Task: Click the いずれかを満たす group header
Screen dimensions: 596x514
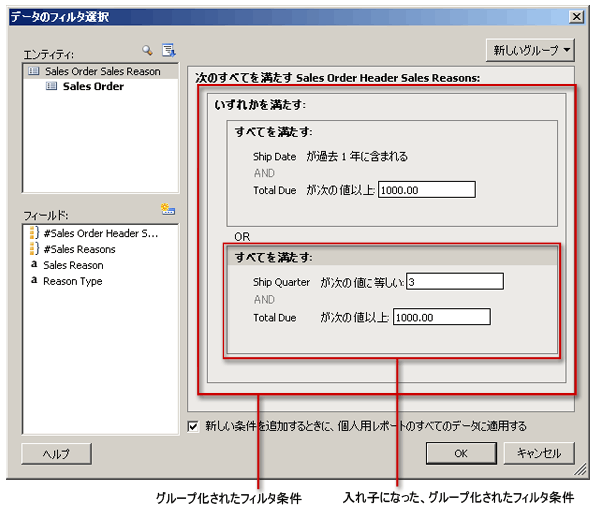Action: 260,105
